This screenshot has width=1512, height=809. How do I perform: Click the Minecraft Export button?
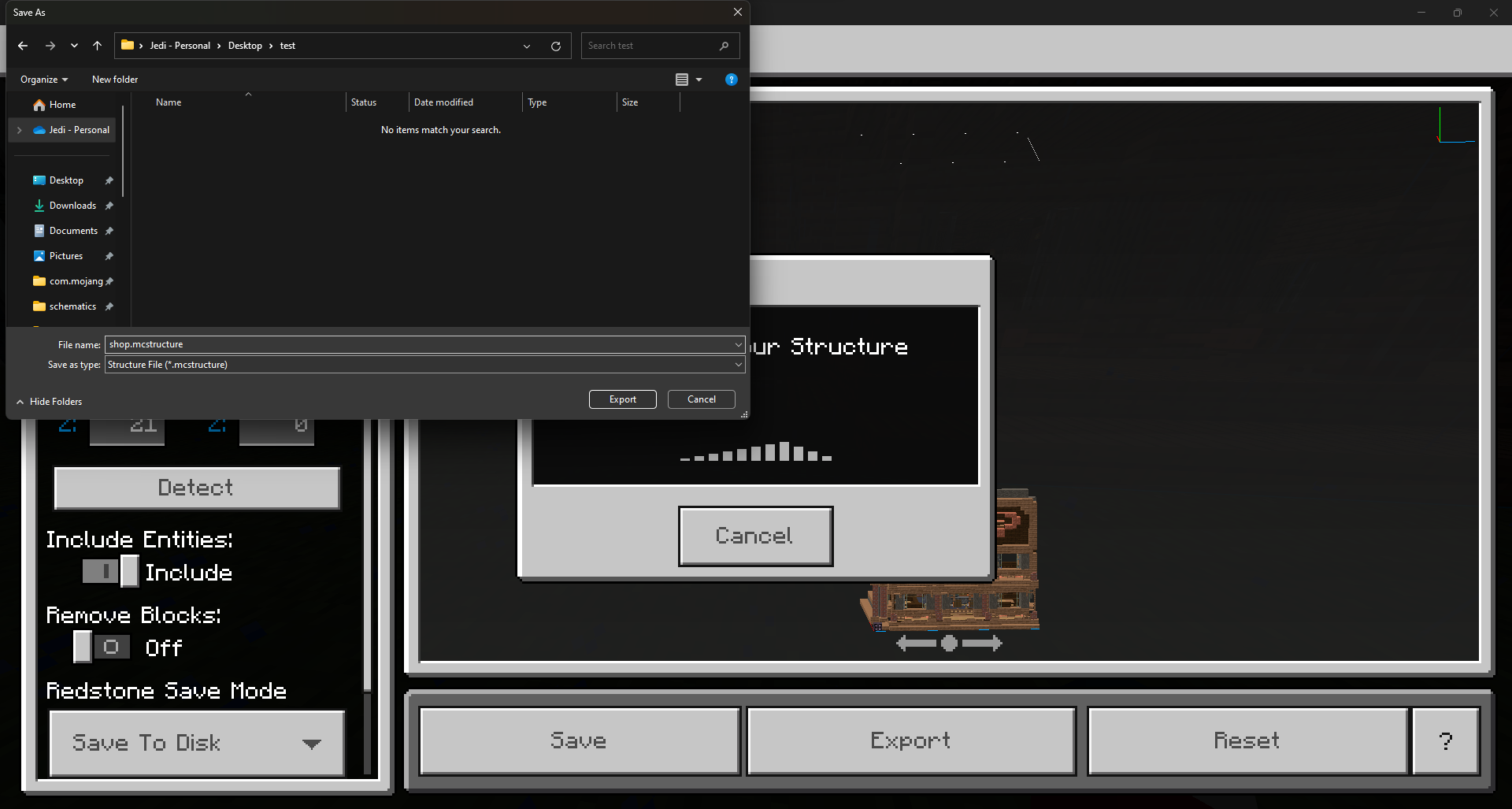(x=911, y=740)
